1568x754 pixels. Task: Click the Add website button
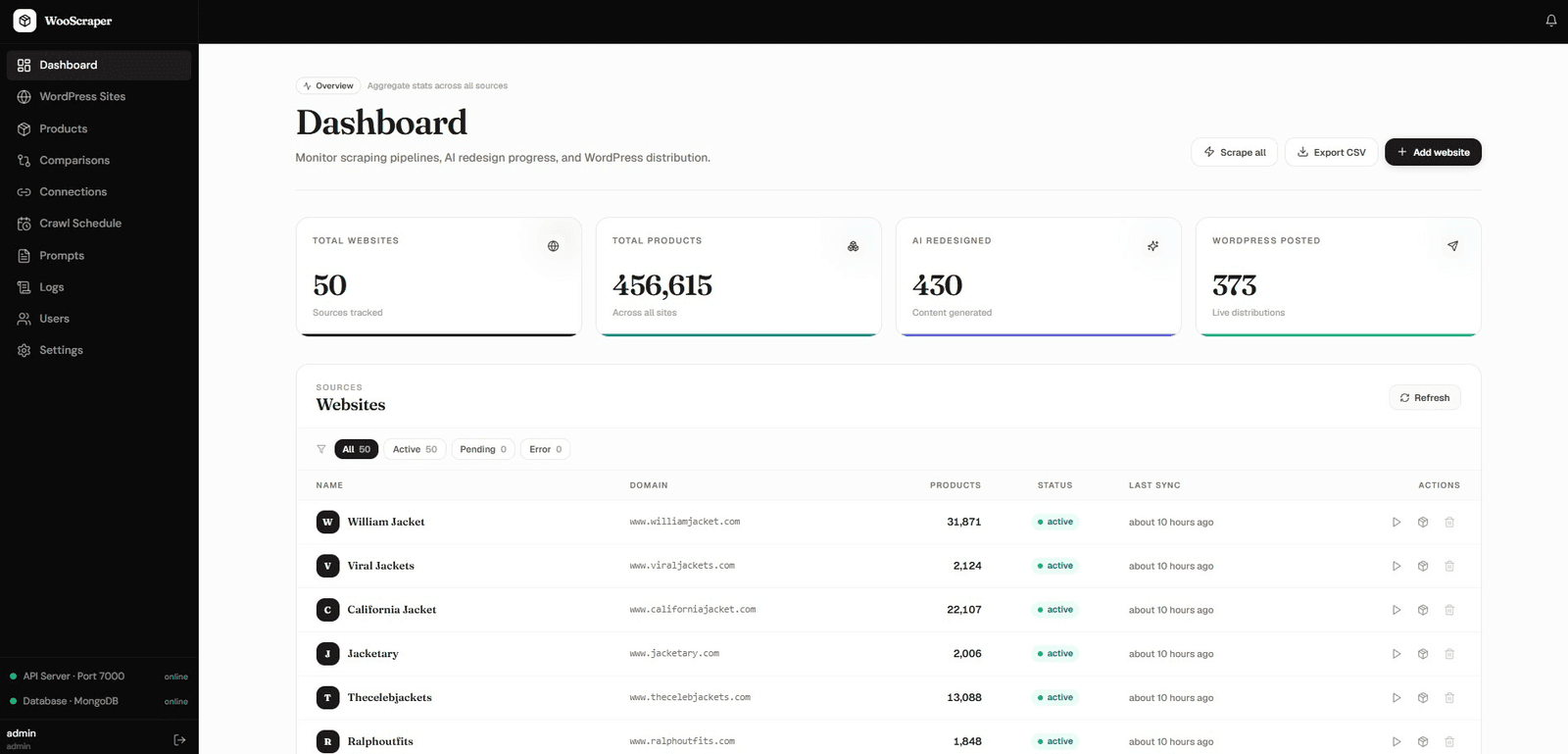[x=1433, y=152]
